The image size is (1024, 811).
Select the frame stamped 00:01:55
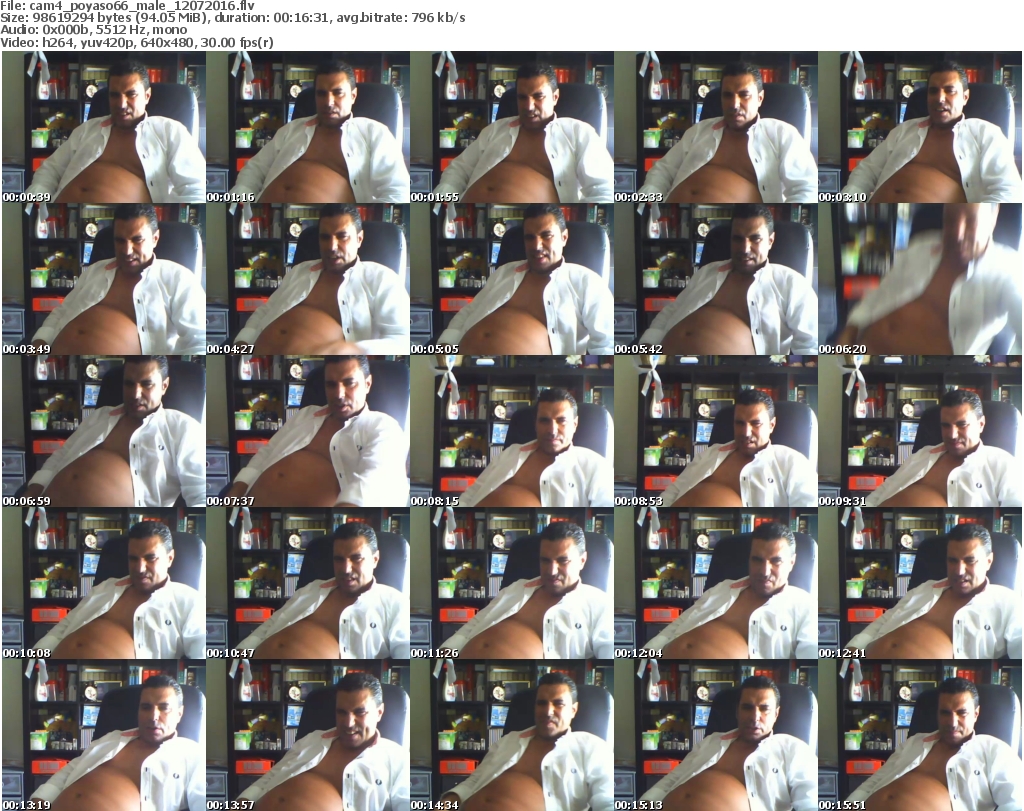tap(511, 127)
